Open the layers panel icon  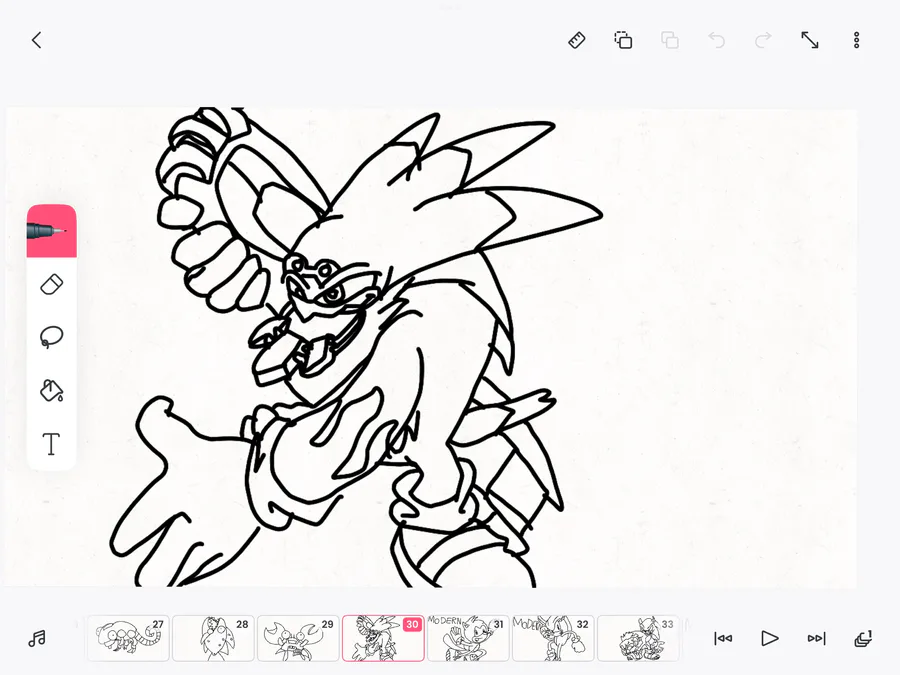point(863,638)
